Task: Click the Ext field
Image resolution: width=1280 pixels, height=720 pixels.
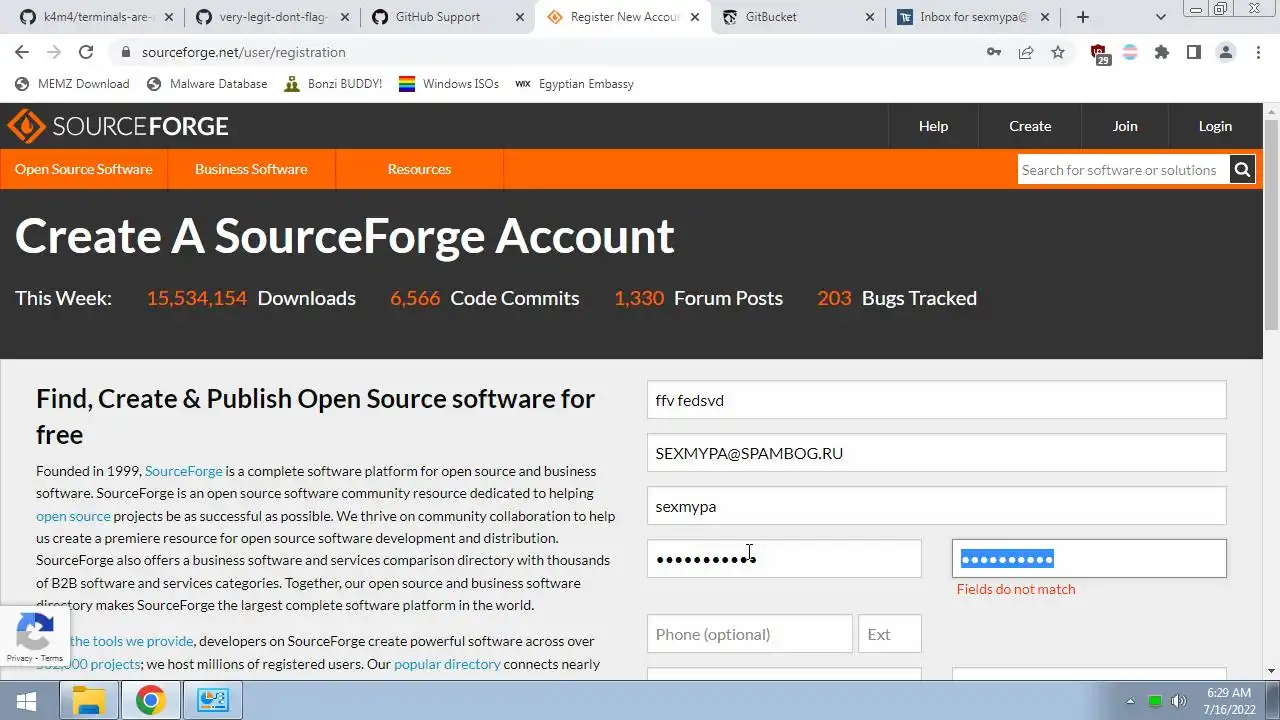Action: (889, 634)
